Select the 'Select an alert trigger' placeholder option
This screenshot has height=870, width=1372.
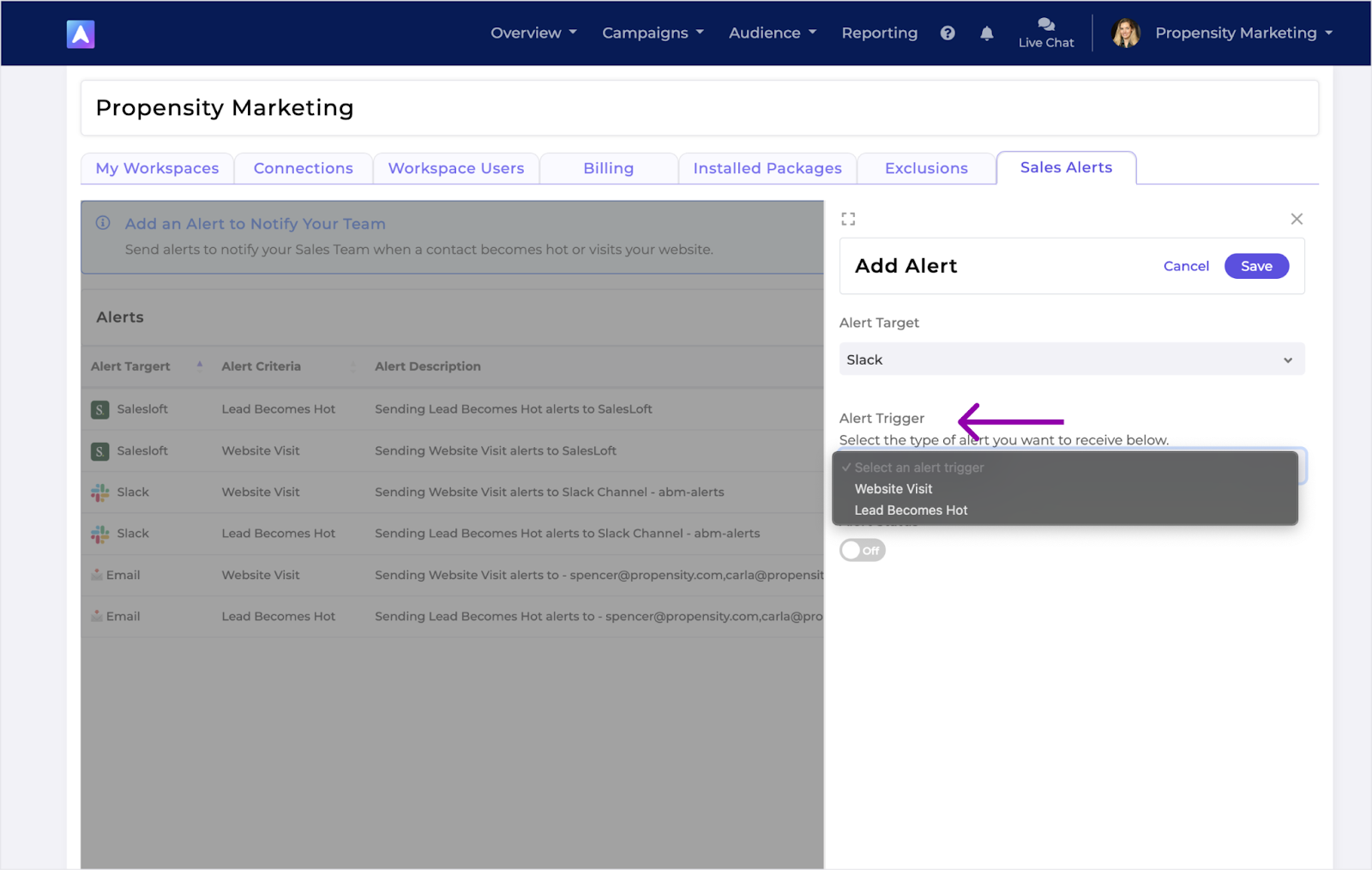coord(1065,468)
